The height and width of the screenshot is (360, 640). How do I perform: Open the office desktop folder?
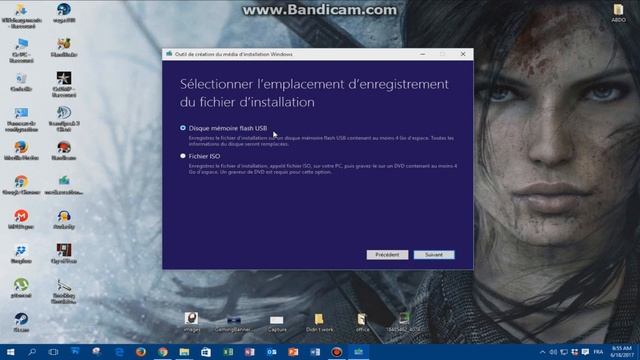pyautogui.click(x=362, y=322)
